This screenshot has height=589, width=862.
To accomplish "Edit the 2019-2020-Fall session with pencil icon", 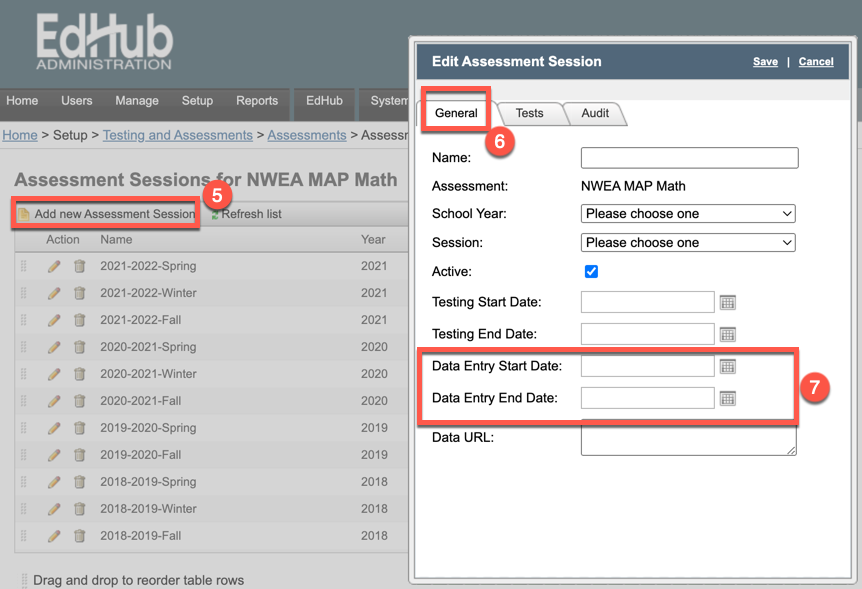I will tap(54, 455).
